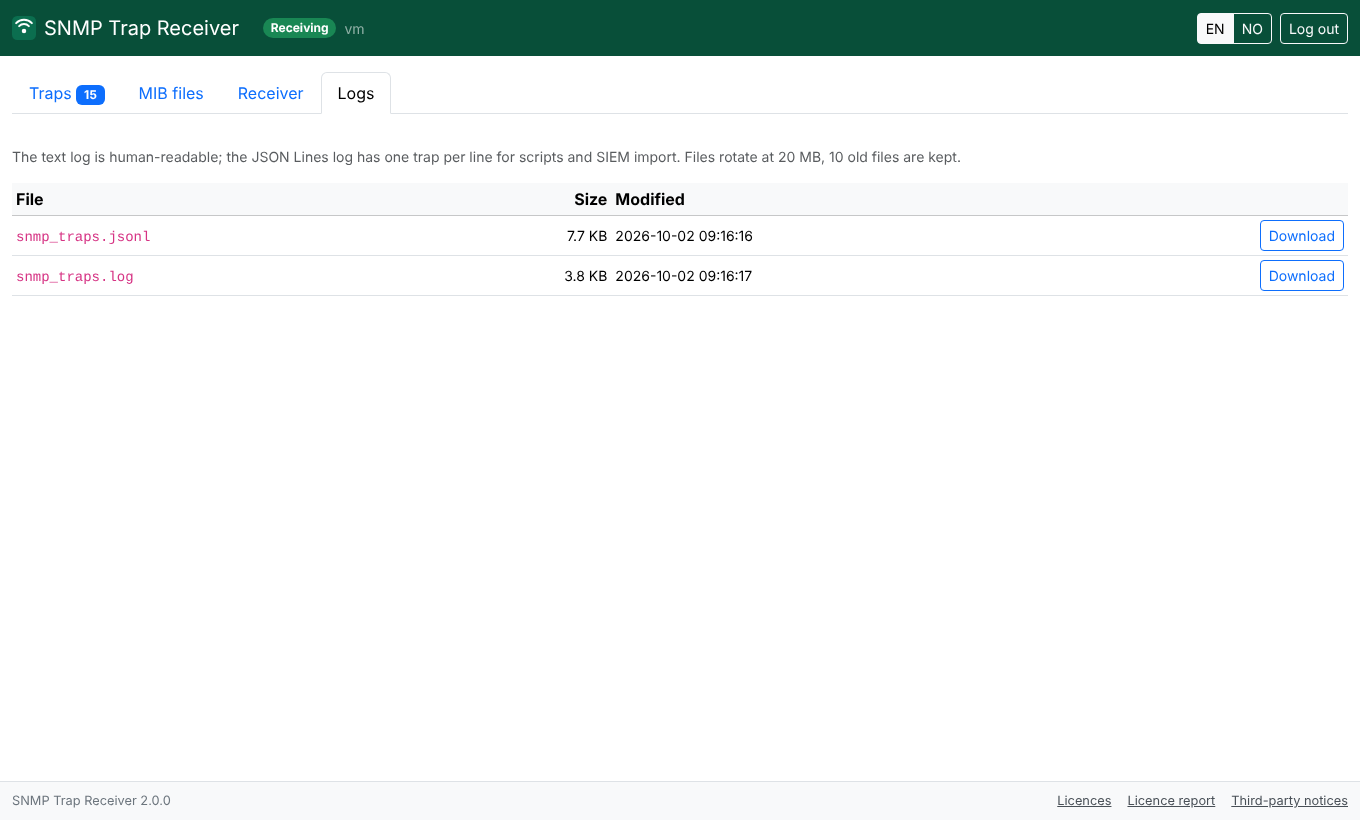Open Third-party notices link
Image resolution: width=1360 pixels, height=820 pixels.
coord(1289,800)
